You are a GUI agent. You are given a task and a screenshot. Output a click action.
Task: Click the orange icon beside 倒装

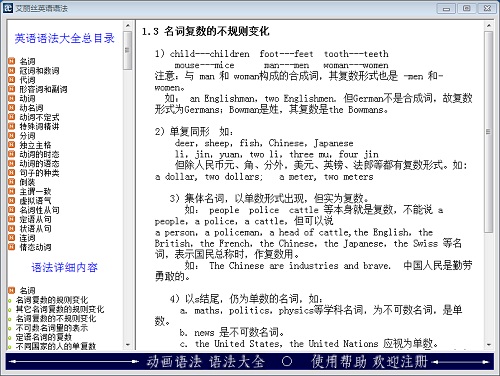point(12,182)
